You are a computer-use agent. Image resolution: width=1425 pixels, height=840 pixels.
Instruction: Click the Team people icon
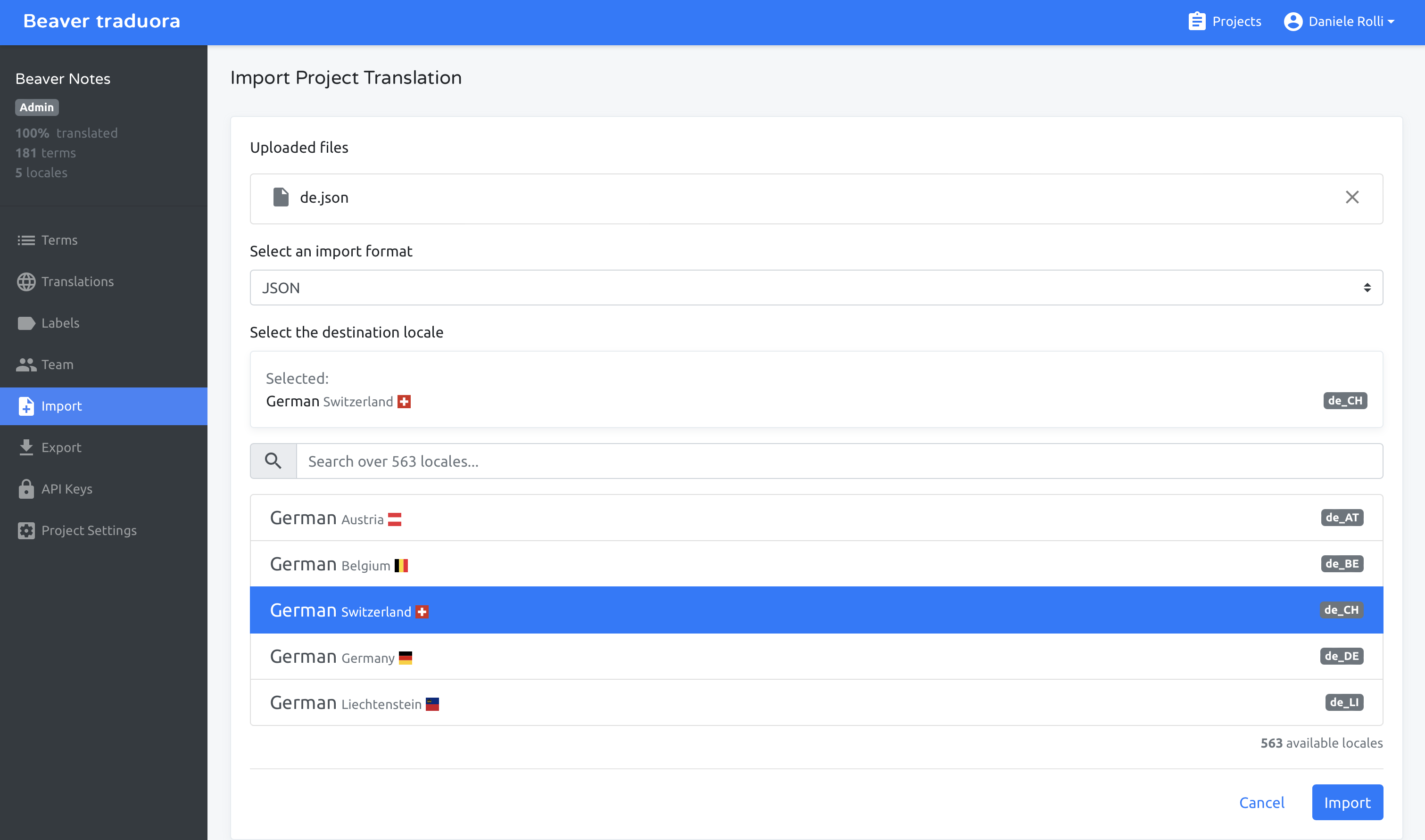pos(26,364)
